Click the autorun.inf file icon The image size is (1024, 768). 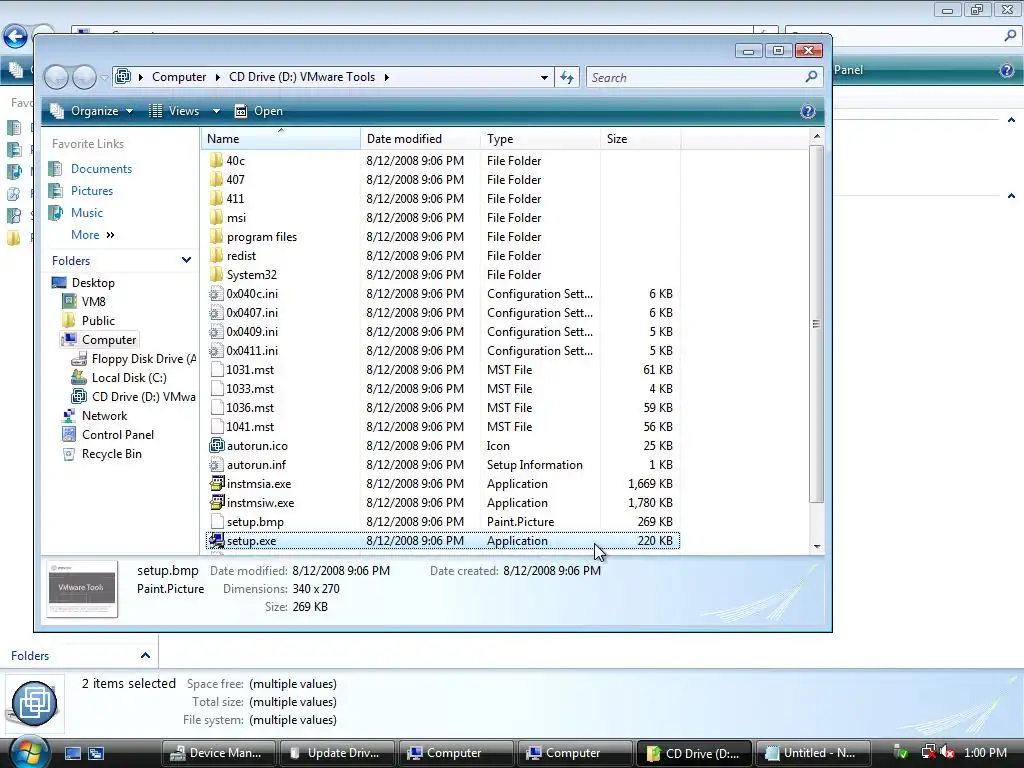(216, 465)
